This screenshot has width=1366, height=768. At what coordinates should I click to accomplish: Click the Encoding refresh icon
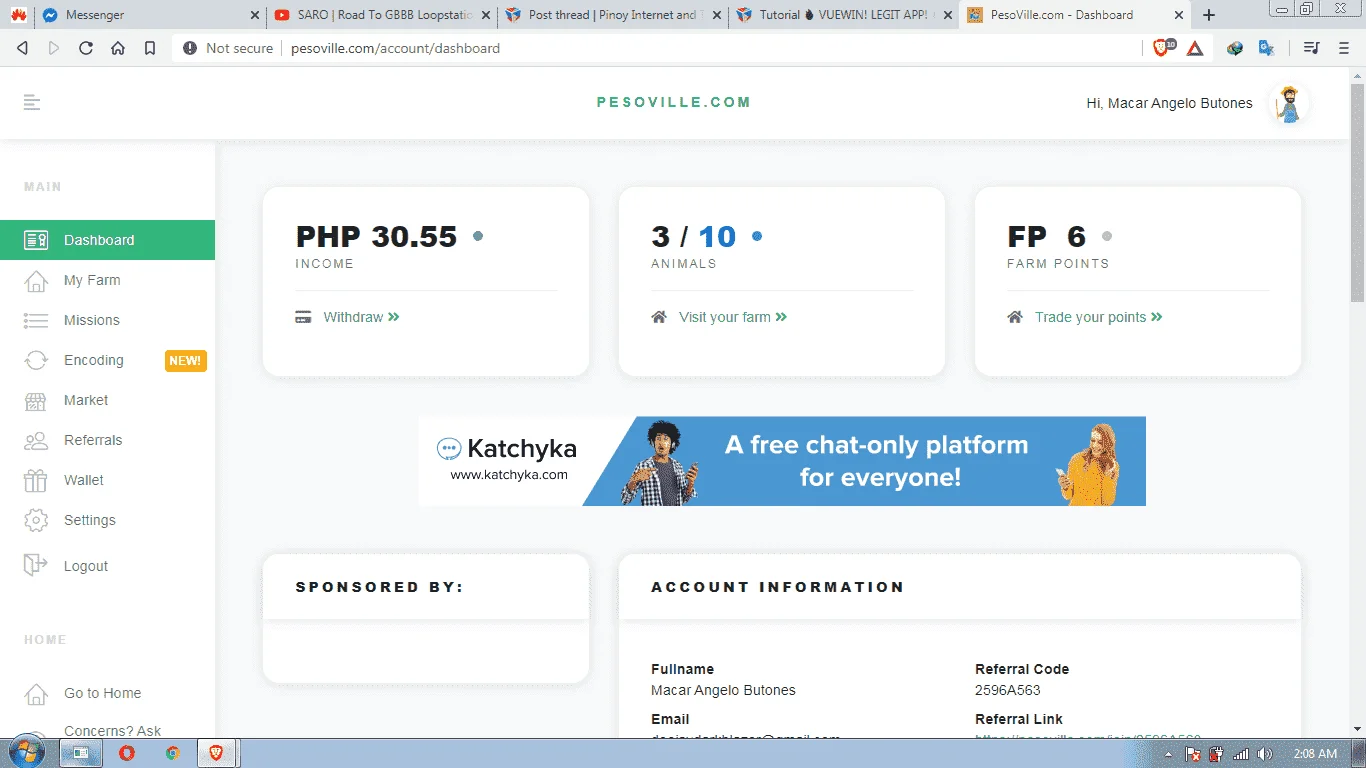(36, 361)
